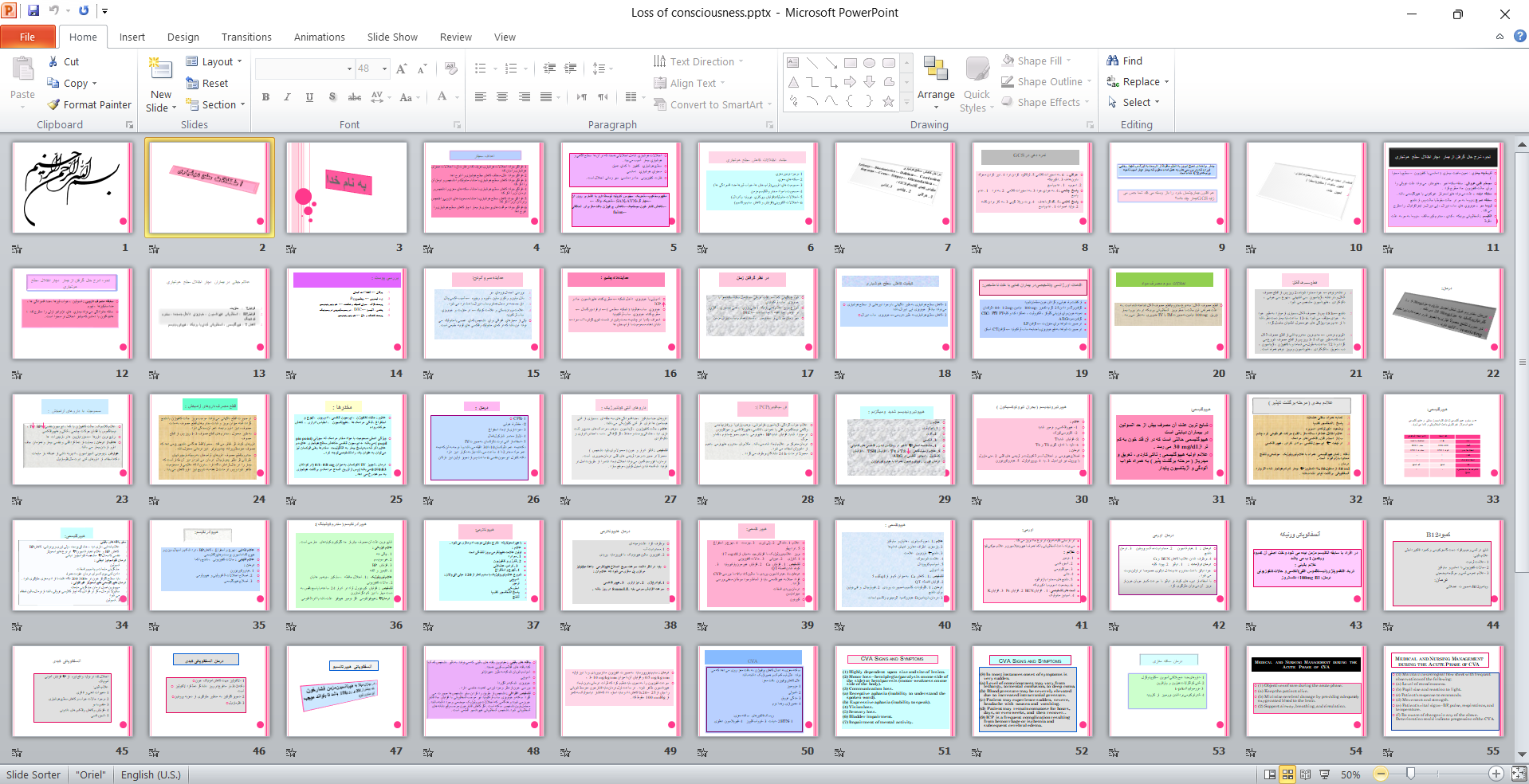Image resolution: width=1529 pixels, height=784 pixels.
Task: Expand the font name combo box
Action: point(349,69)
